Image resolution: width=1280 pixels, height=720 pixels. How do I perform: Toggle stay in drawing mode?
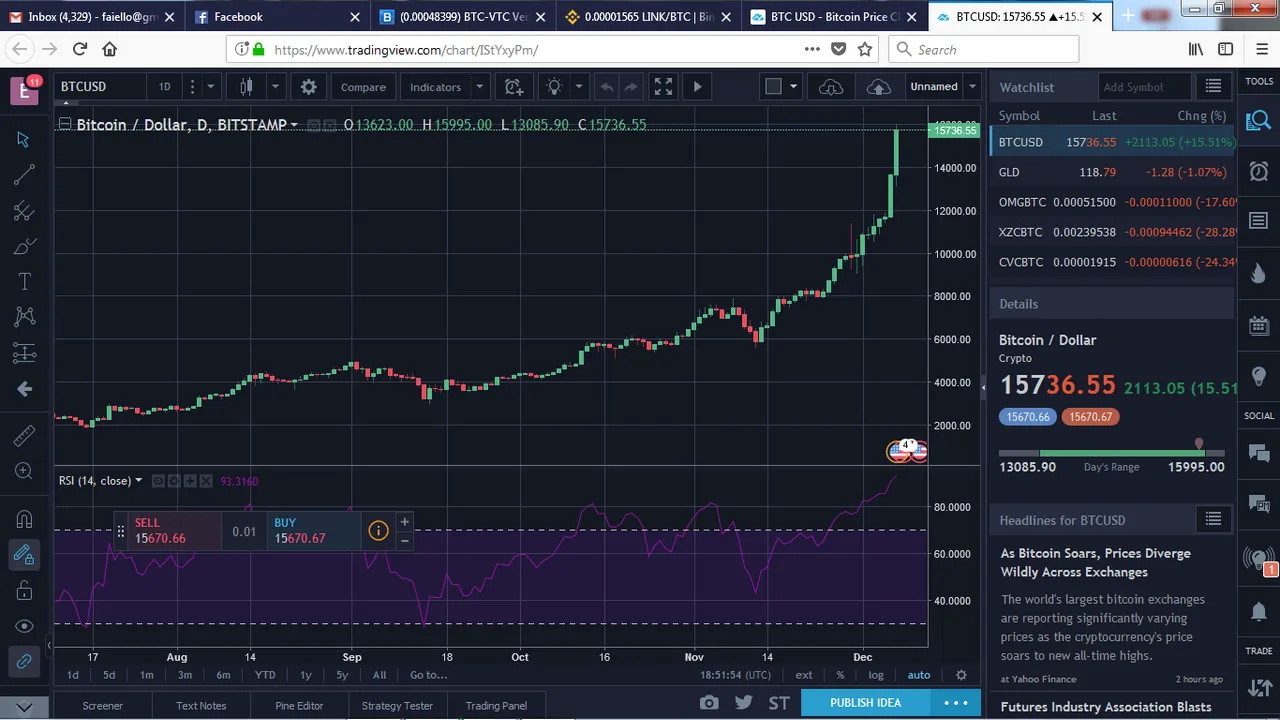tap(24, 555)
